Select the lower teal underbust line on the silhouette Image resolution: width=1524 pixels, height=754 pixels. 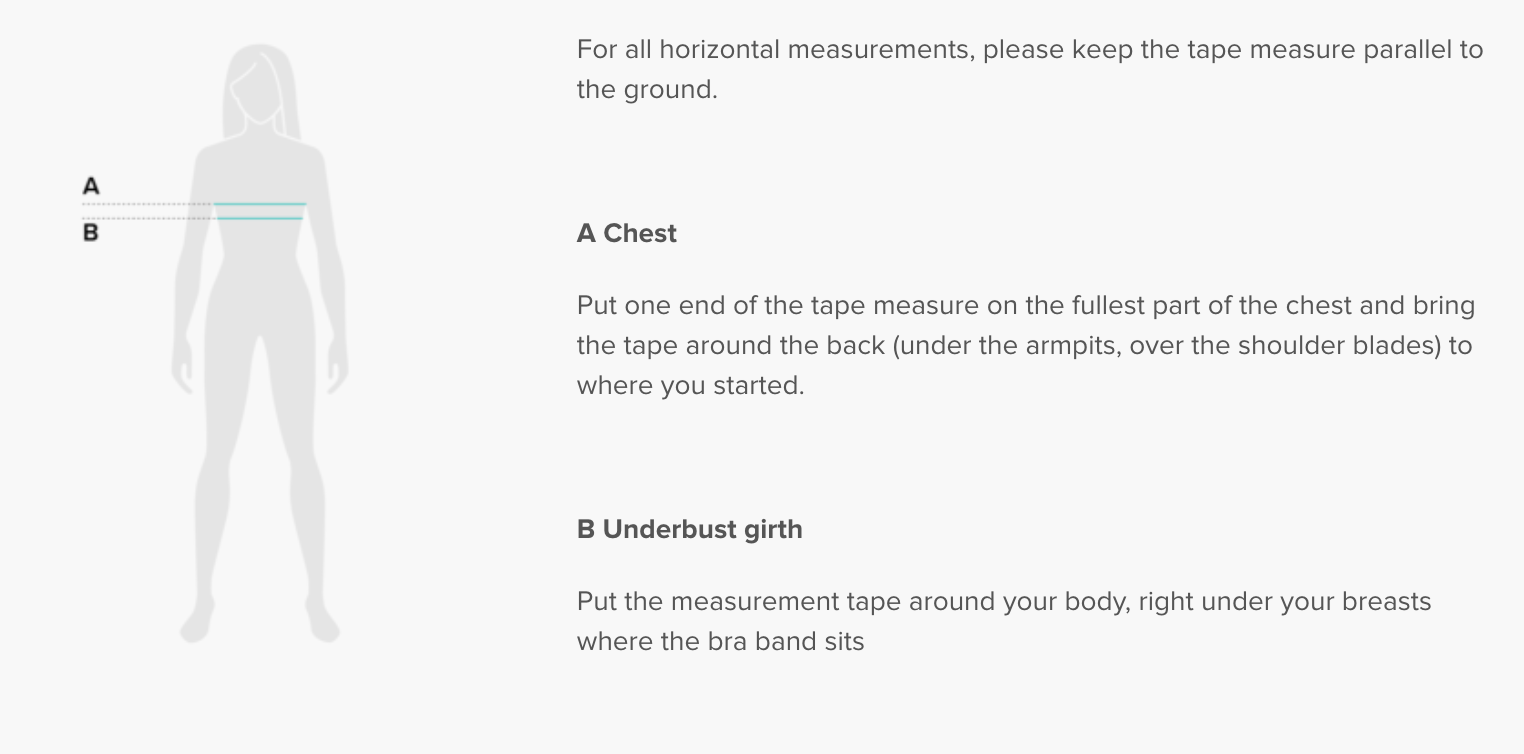pos(260,218)
